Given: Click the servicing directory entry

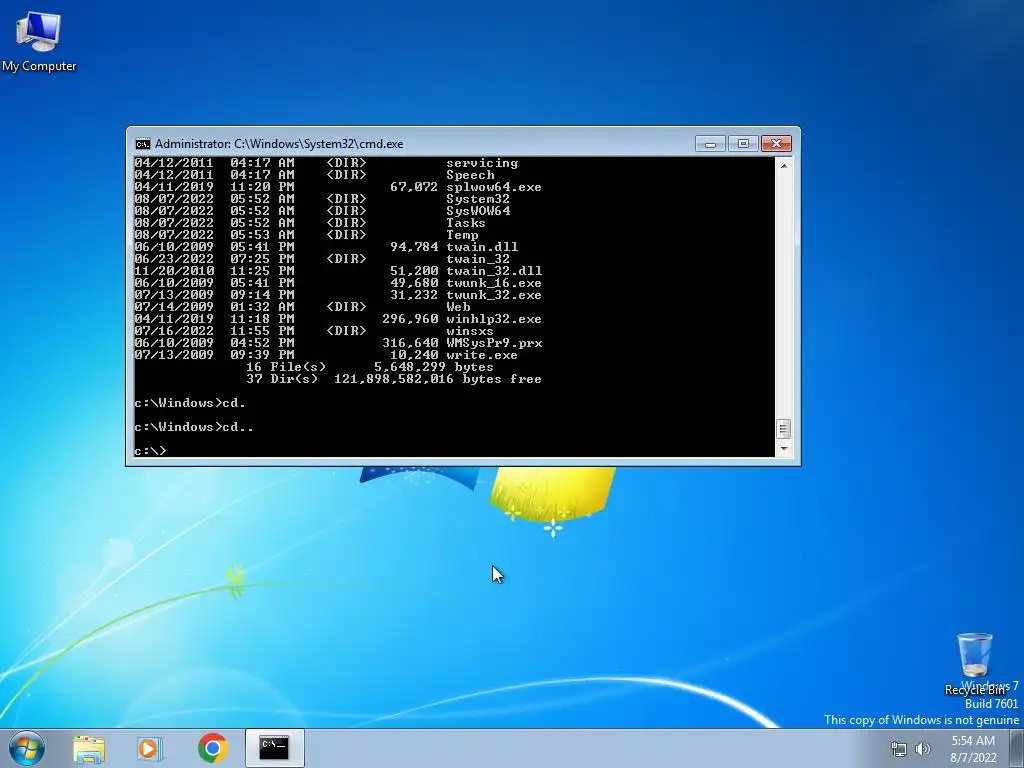Looking at the screenshot, I should click(x=482, y=163).
